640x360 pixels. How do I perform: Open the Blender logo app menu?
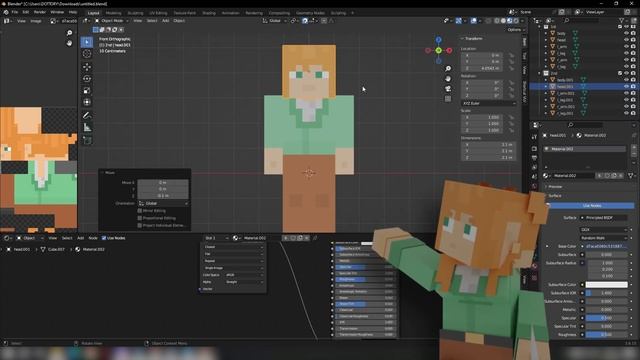[6, 12]
